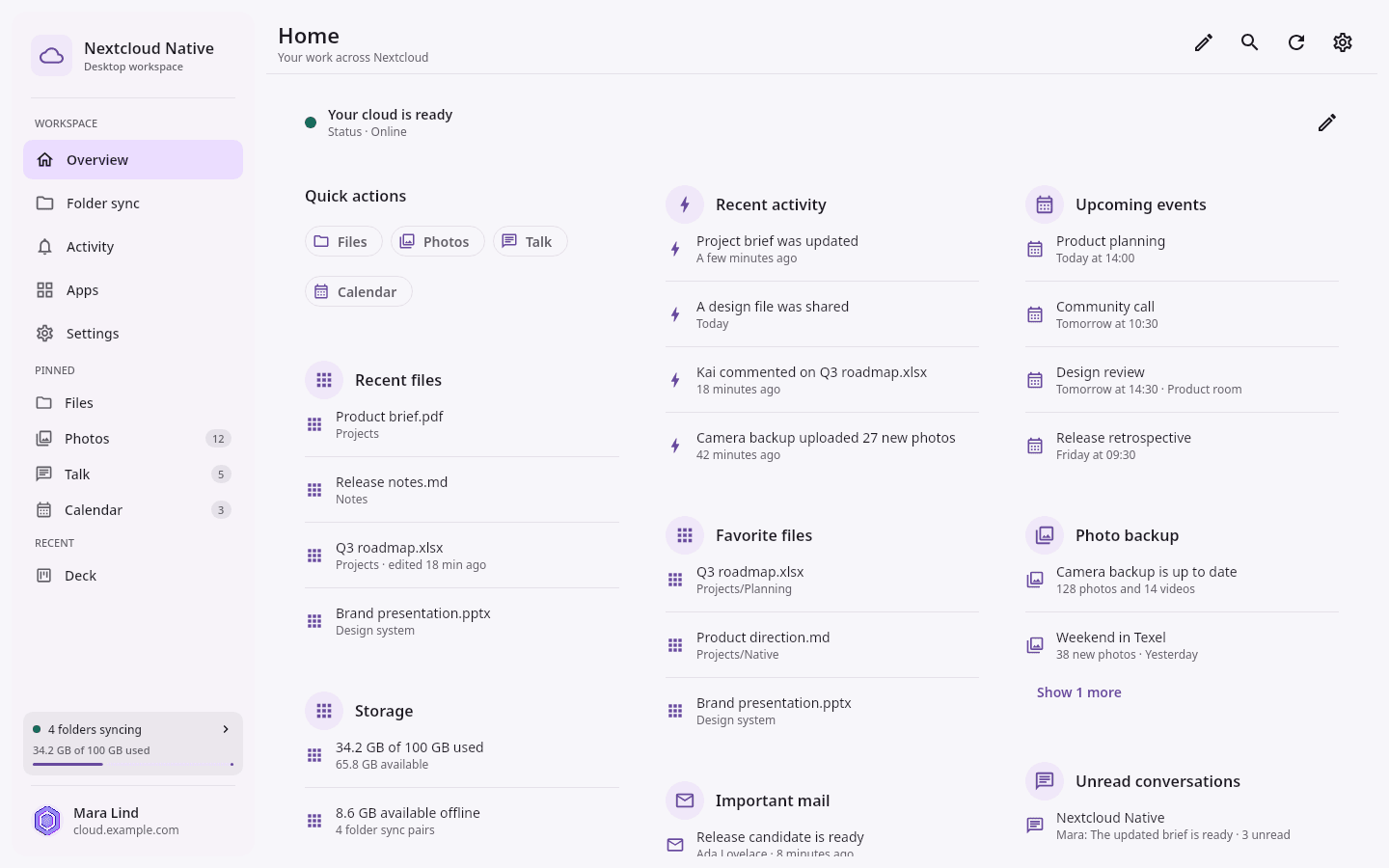Screen dimensions: 1389x868
Task: Click the calendar icon beside Product planning
Action: pos(1035,249)
